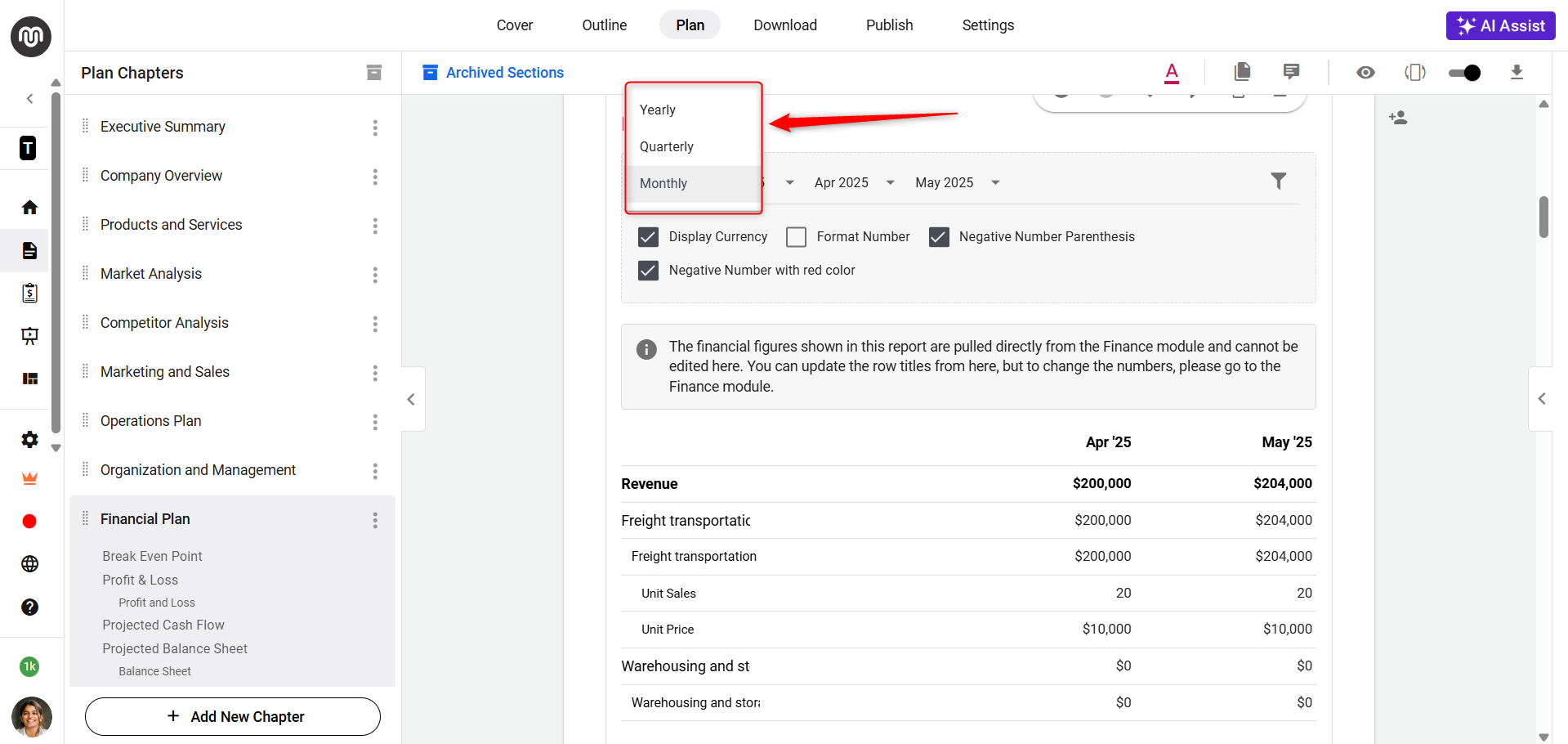Open the comments icon in toolbar

1291,72
